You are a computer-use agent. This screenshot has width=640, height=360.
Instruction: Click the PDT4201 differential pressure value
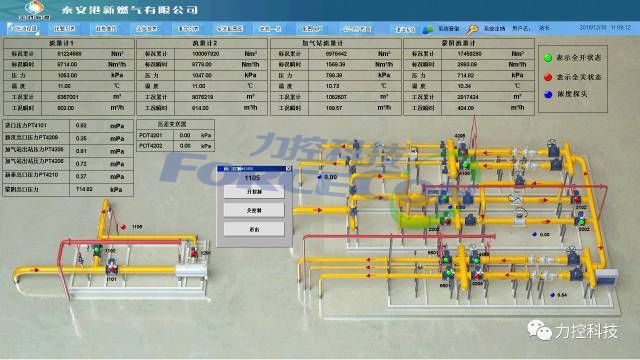185,135
